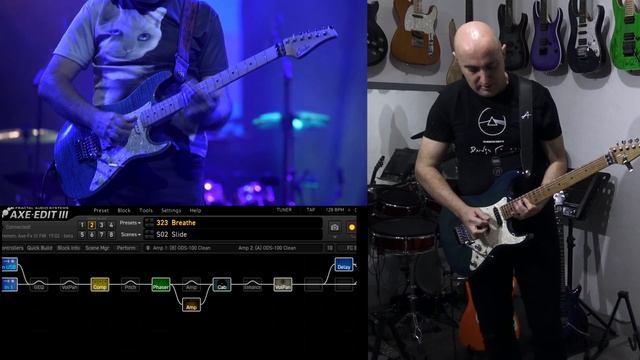Click the TAP tempo button
The image size is (640, 360).
(x=311, y=210)
